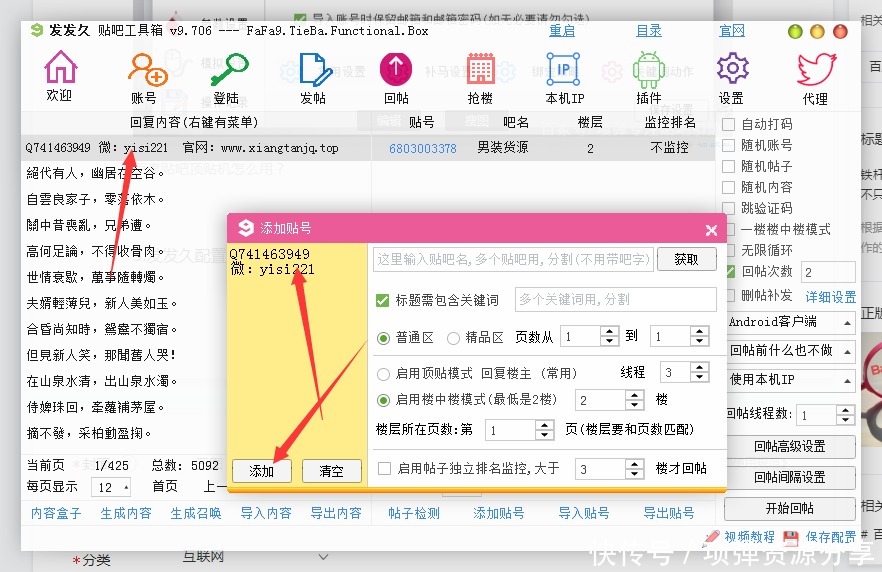Click the 目录 link in title bar
This screenshot has width=882, height=572.
pos(649,31)
